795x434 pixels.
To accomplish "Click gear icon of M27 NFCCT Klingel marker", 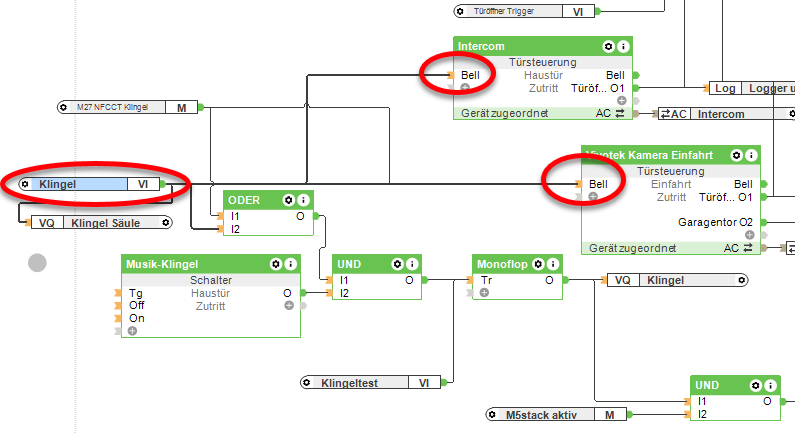I will [x=63, y=107].
